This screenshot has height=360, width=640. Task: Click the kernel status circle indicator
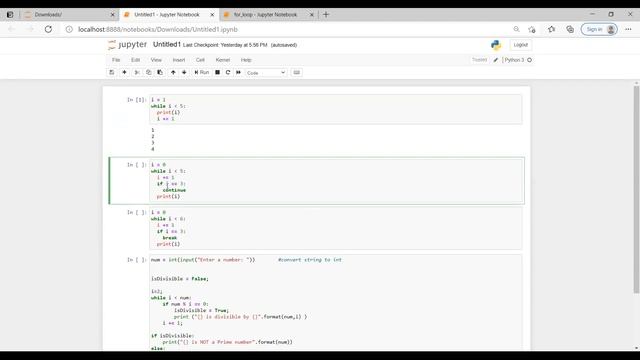coord(529,60)
